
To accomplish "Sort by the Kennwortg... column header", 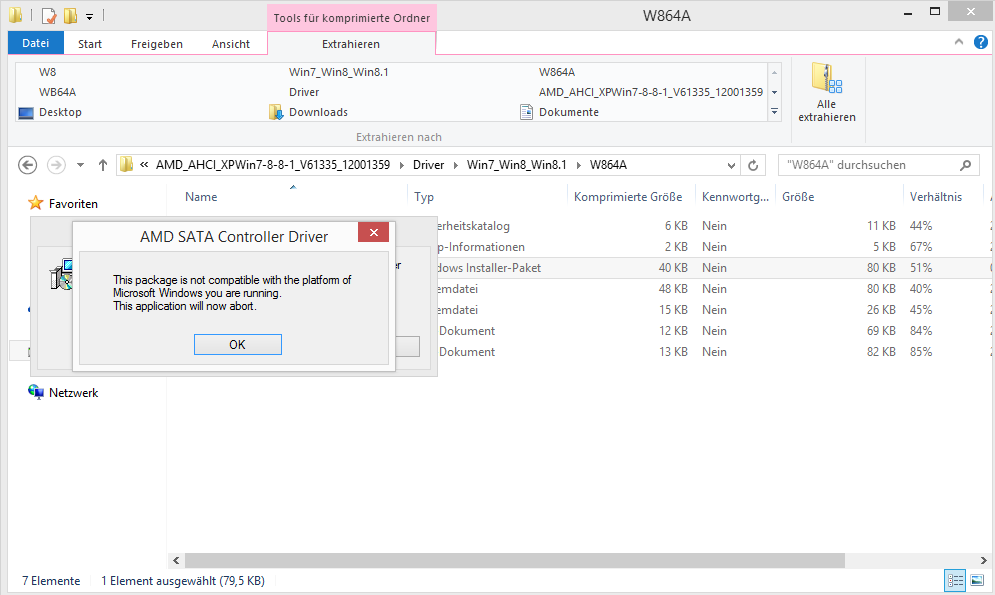I will click(735, 197).
